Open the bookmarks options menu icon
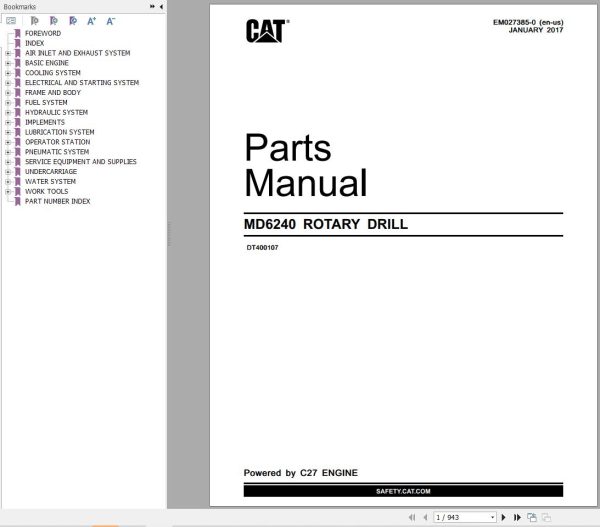 click(x=11, y=21)
